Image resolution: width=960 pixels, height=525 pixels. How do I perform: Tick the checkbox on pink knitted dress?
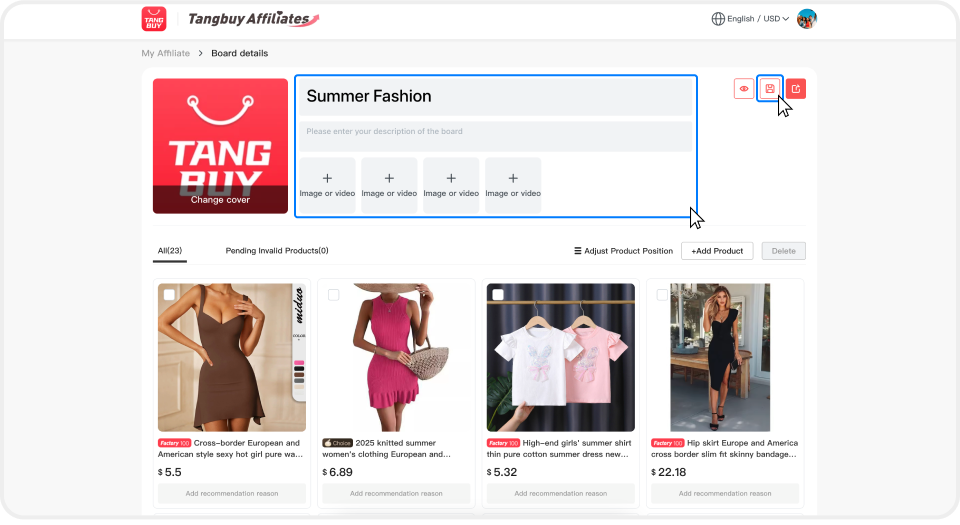click(334, 295)
